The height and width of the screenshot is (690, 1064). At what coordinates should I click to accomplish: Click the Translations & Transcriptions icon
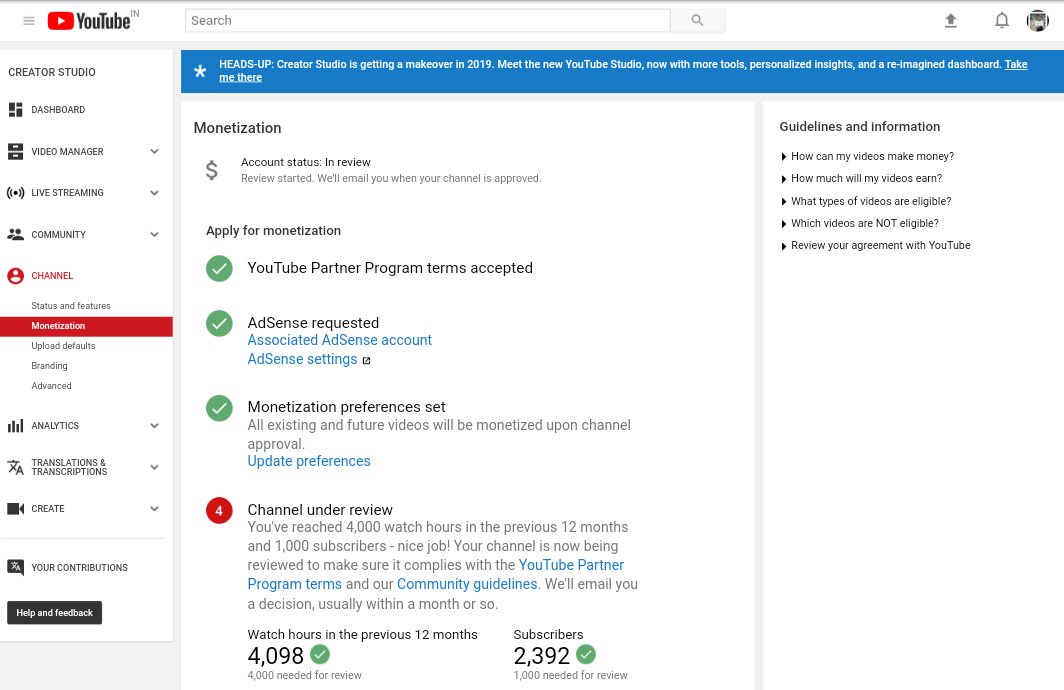coord(16,467)
